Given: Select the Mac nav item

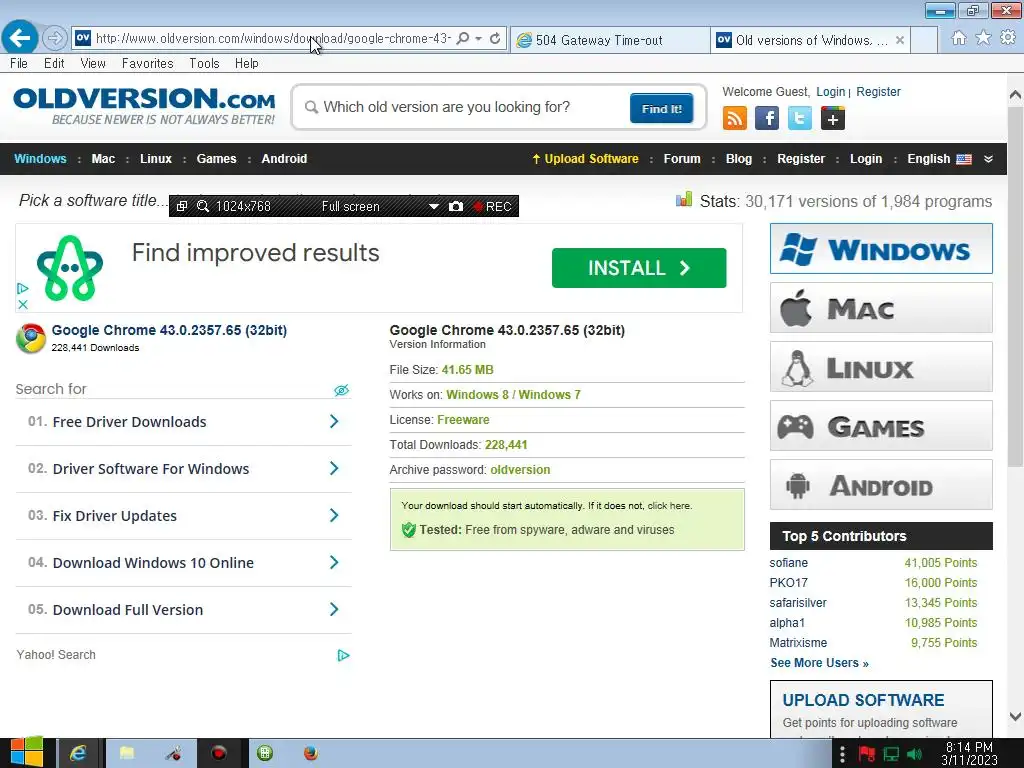Looking at the screenshot, I should 103,159.
